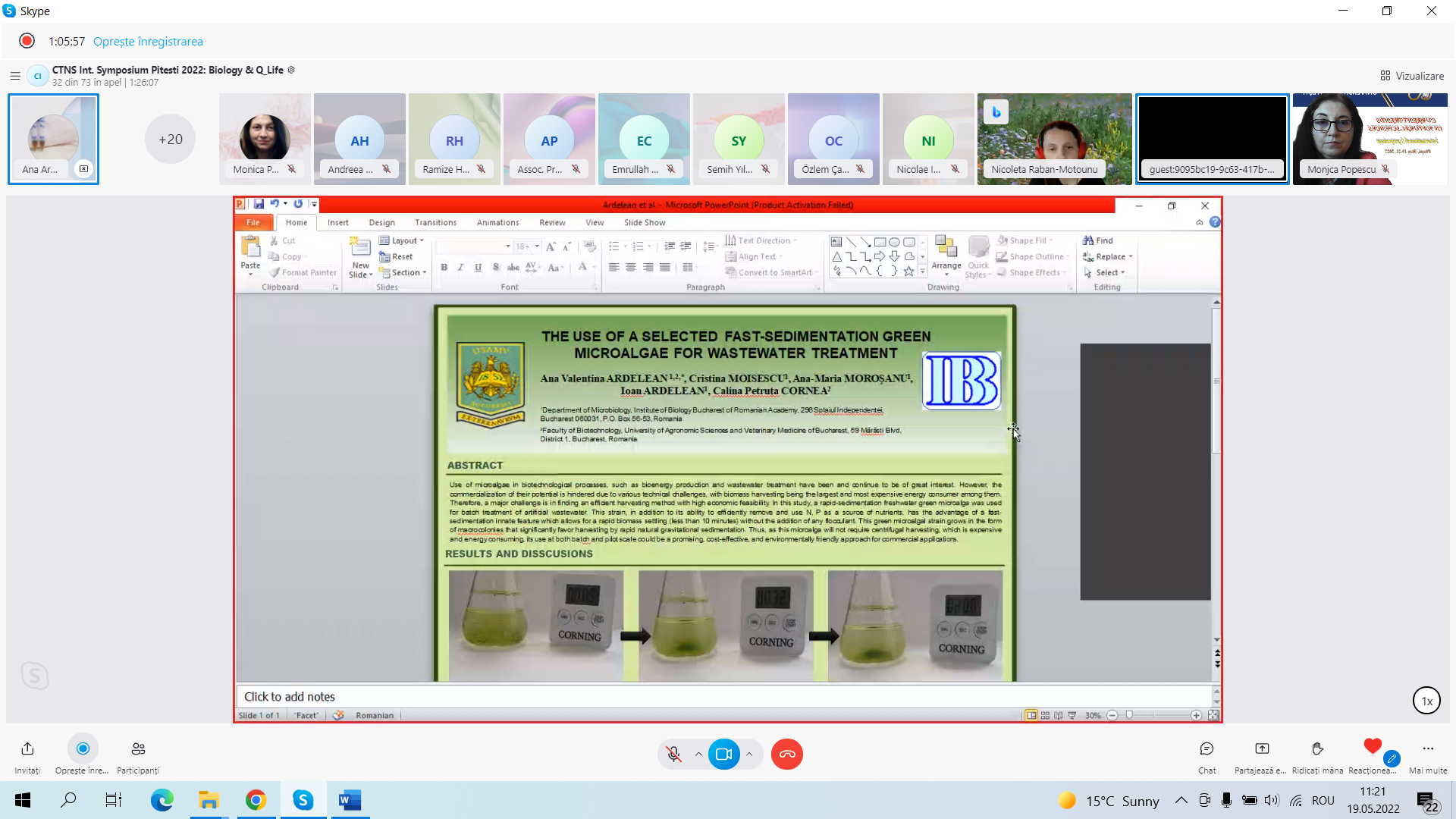Switch to the Animations ribbon tab

click(498, 222)
